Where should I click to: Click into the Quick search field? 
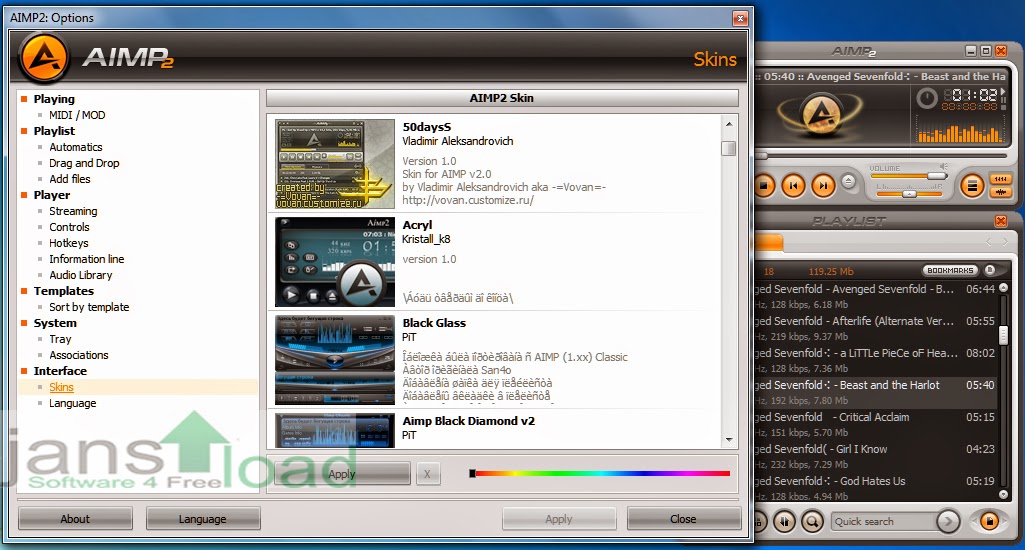tap(882, 521)
